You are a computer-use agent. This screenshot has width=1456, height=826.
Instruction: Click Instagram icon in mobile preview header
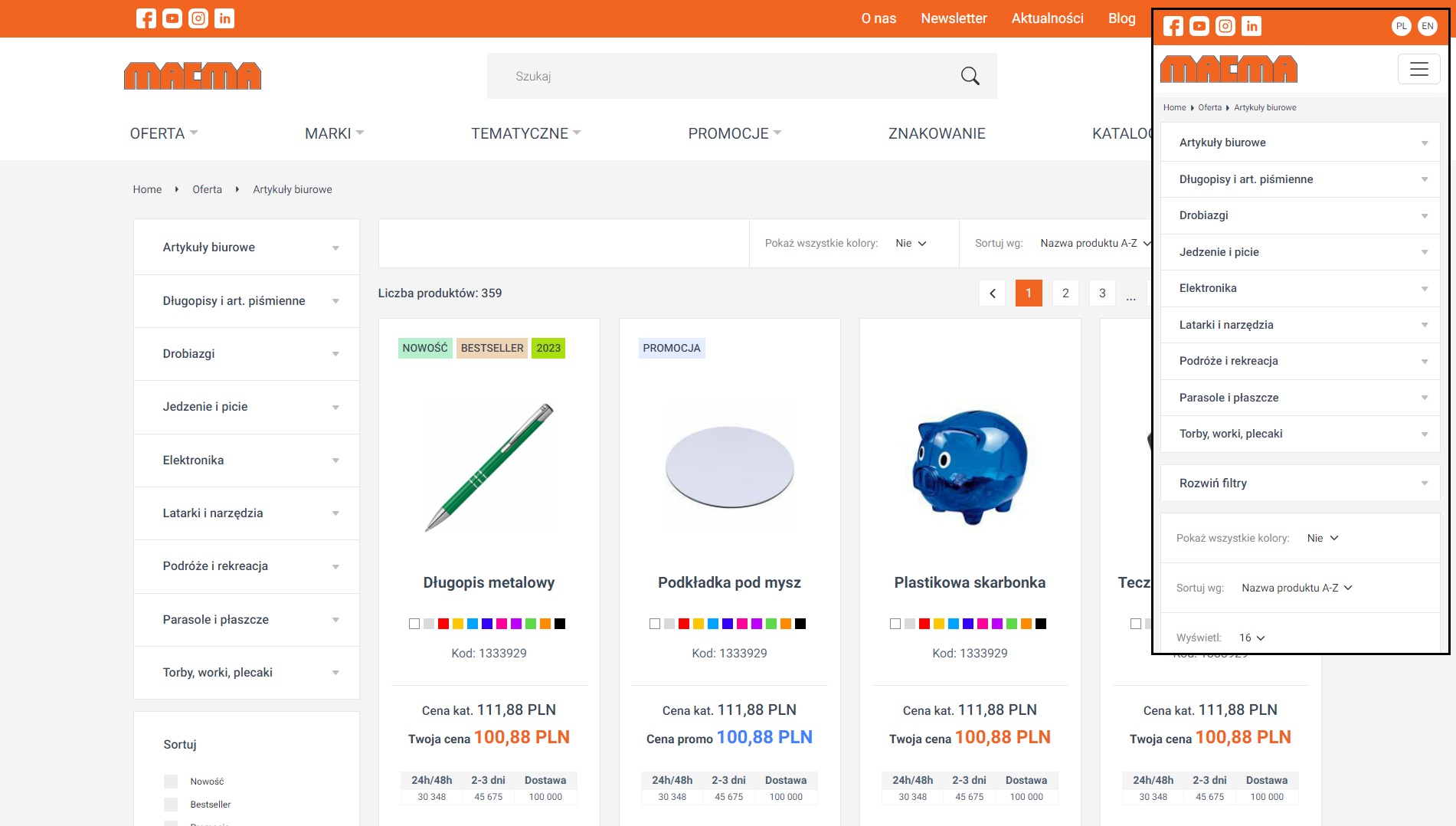tap(1225, 26)
